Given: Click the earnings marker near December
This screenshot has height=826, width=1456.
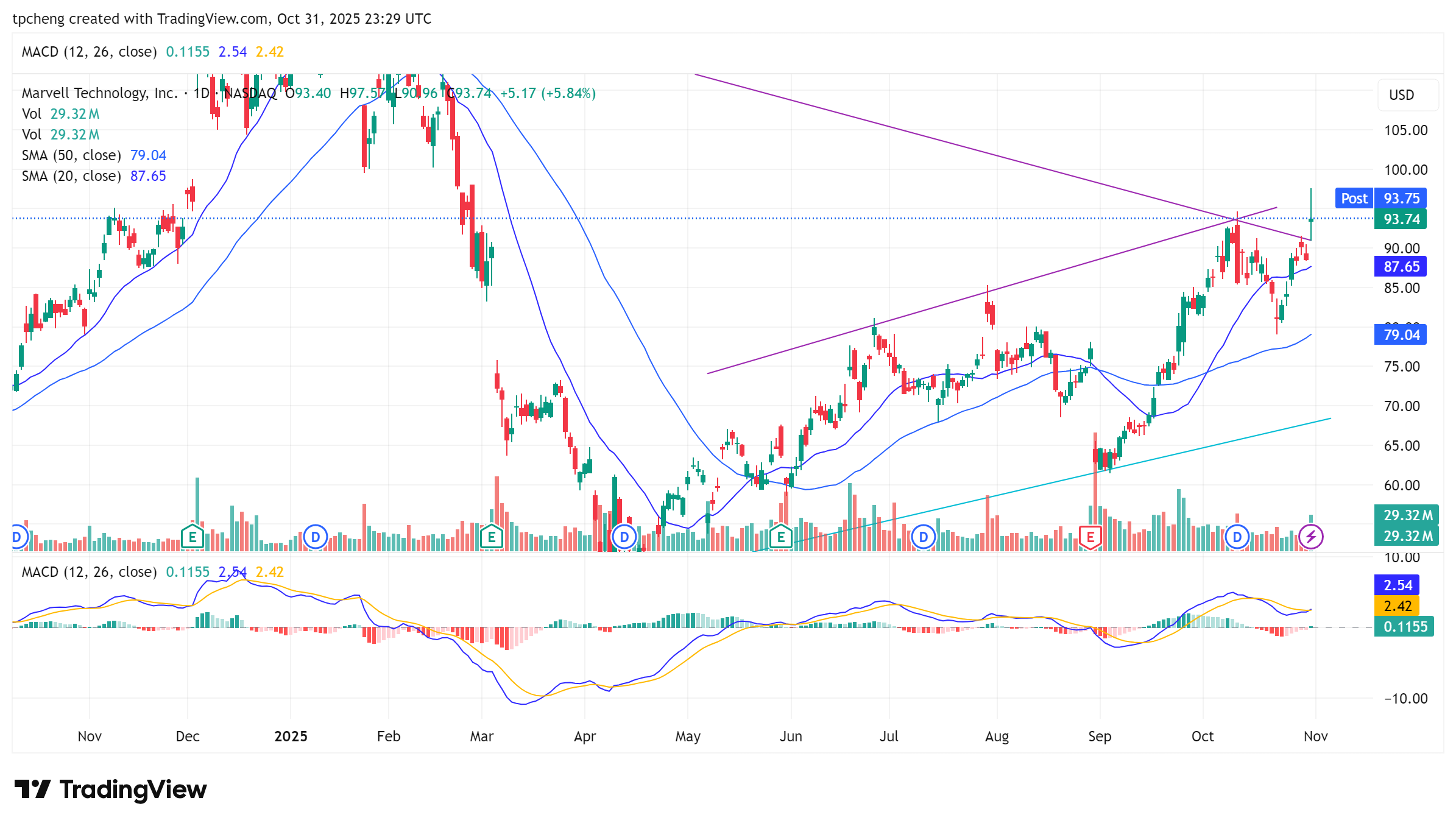Looking at the screenshot, I should pos(193,537).
